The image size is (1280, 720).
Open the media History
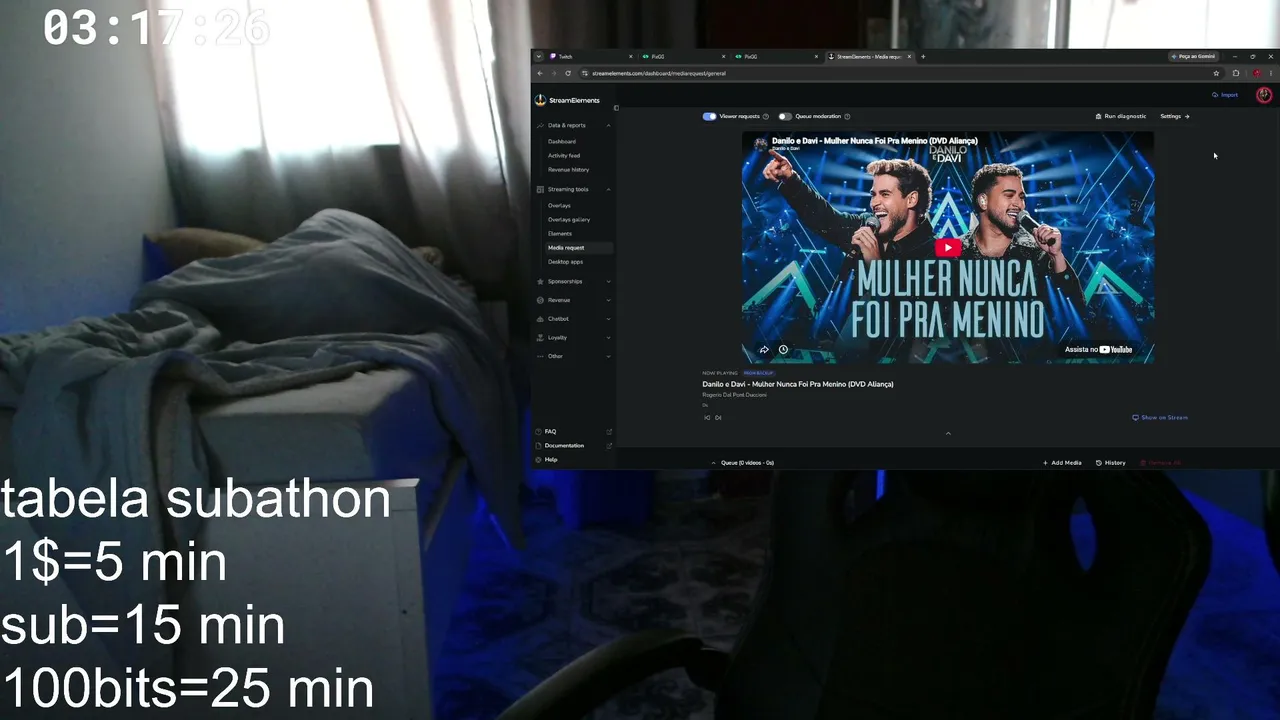pos(1111,463)
